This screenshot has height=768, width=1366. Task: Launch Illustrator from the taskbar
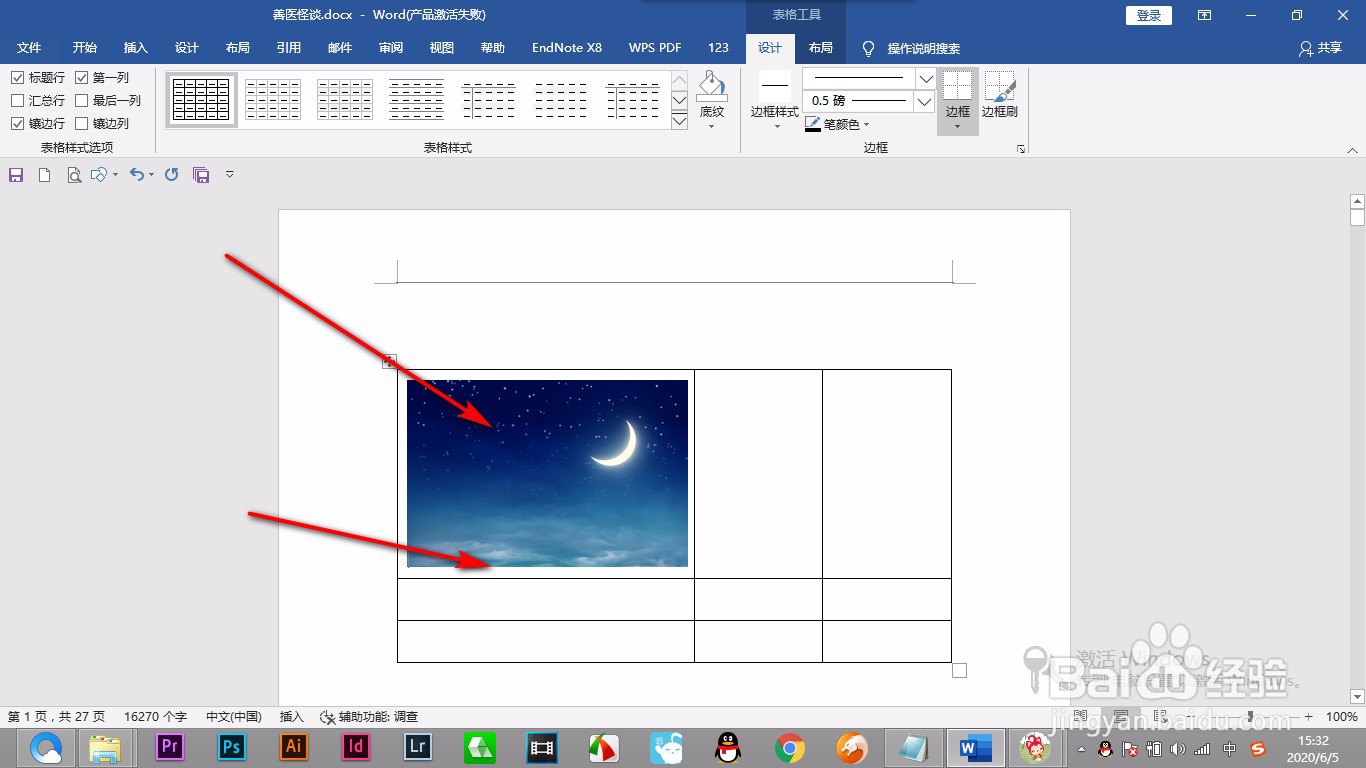(294, 746)
